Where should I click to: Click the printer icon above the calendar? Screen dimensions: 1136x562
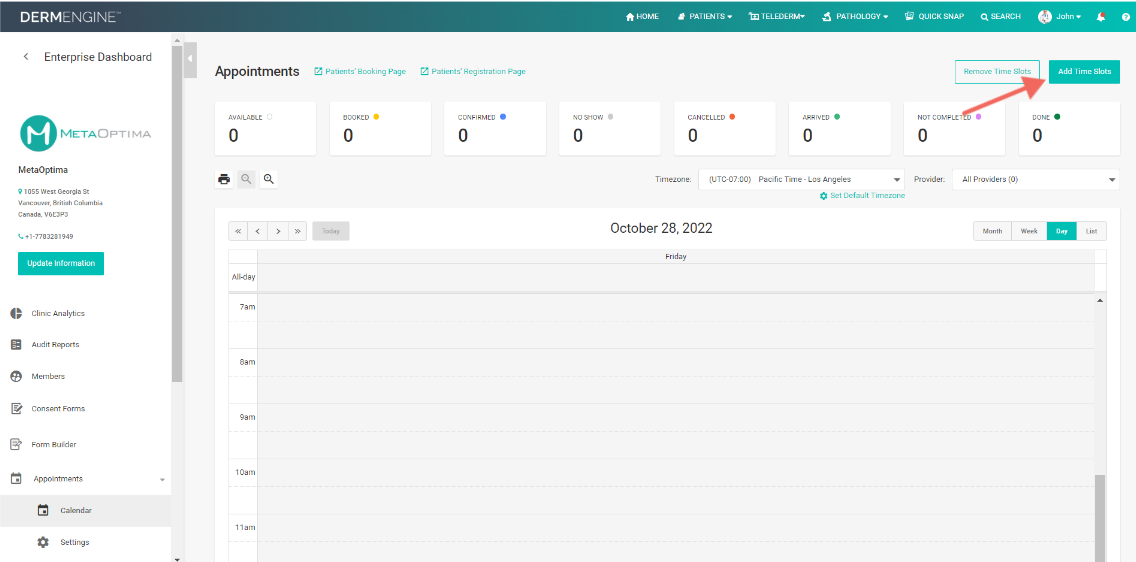click(x=224, y=179)
